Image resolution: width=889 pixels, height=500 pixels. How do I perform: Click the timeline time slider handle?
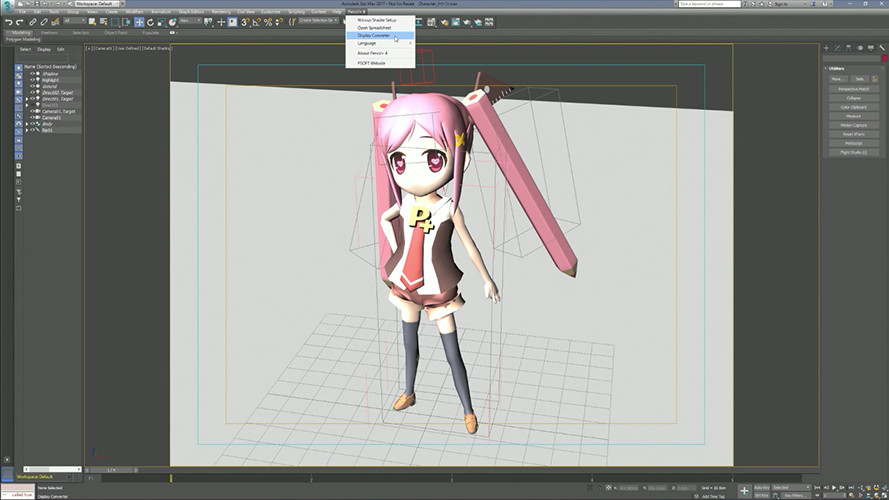tap(112, 470)
